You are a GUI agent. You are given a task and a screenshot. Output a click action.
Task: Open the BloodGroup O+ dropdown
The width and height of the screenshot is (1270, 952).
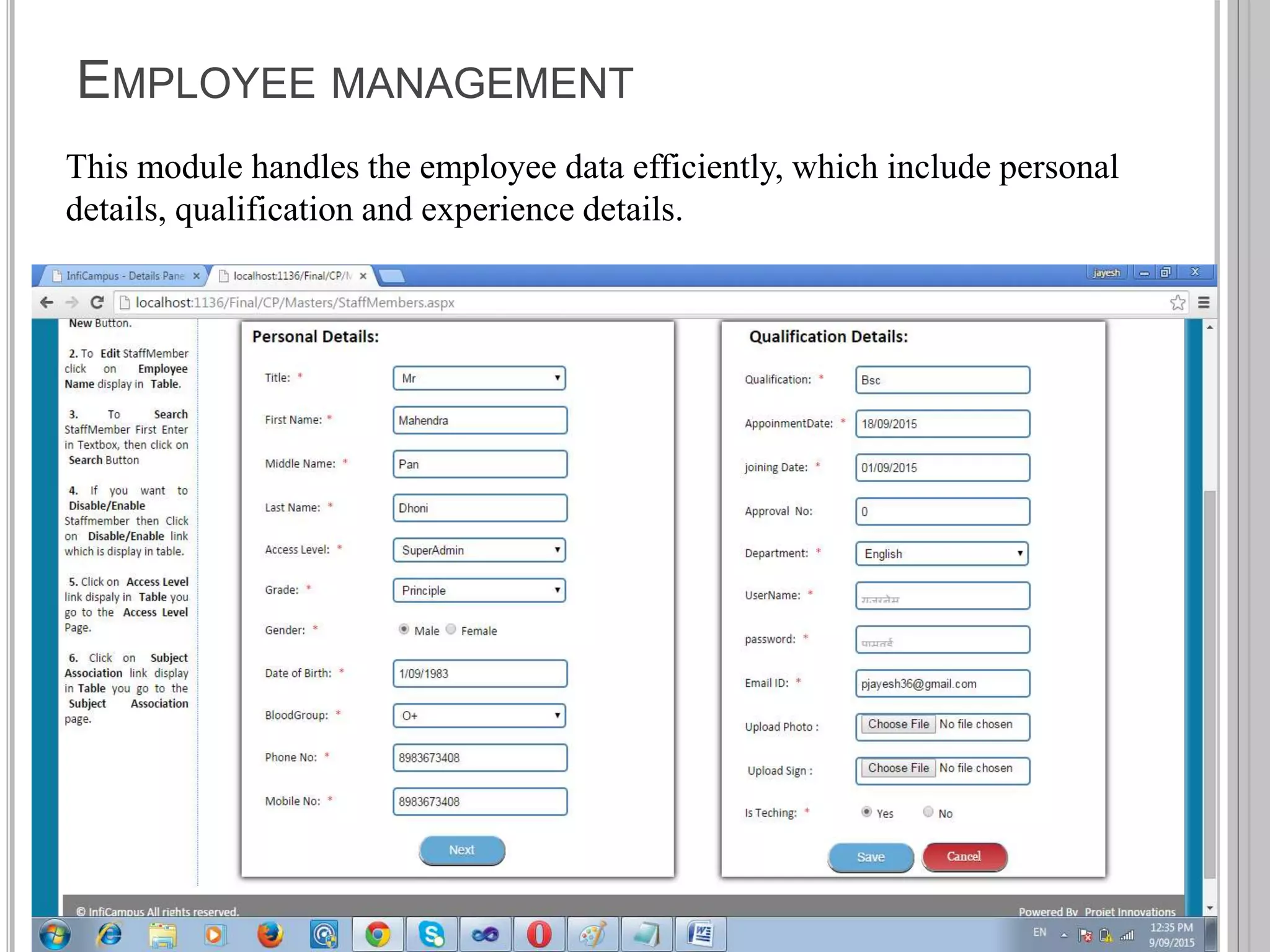pyautogui.click(x=479, y=715)
